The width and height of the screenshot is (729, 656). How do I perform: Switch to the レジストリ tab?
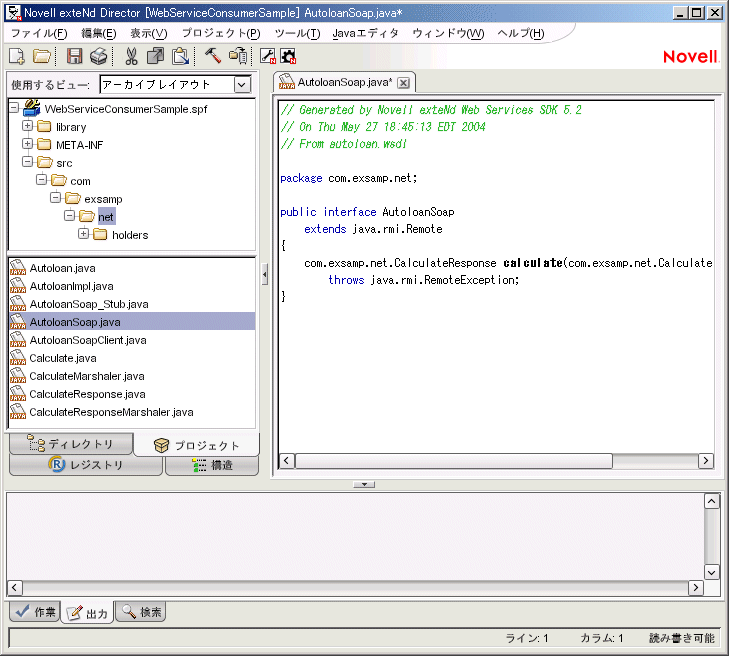(x=86, y=465)
